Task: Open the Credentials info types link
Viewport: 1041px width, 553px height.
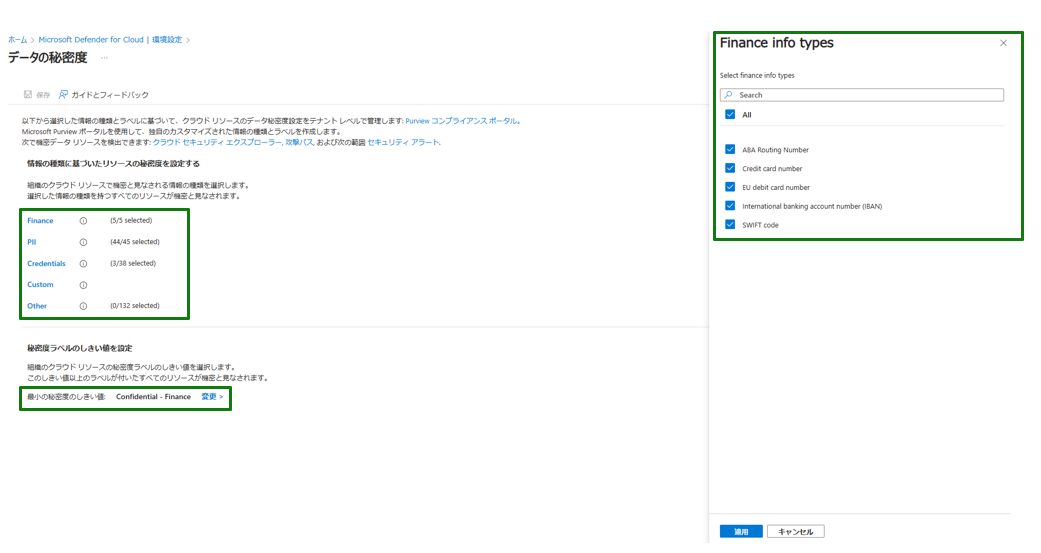Action: click(46, 264)
